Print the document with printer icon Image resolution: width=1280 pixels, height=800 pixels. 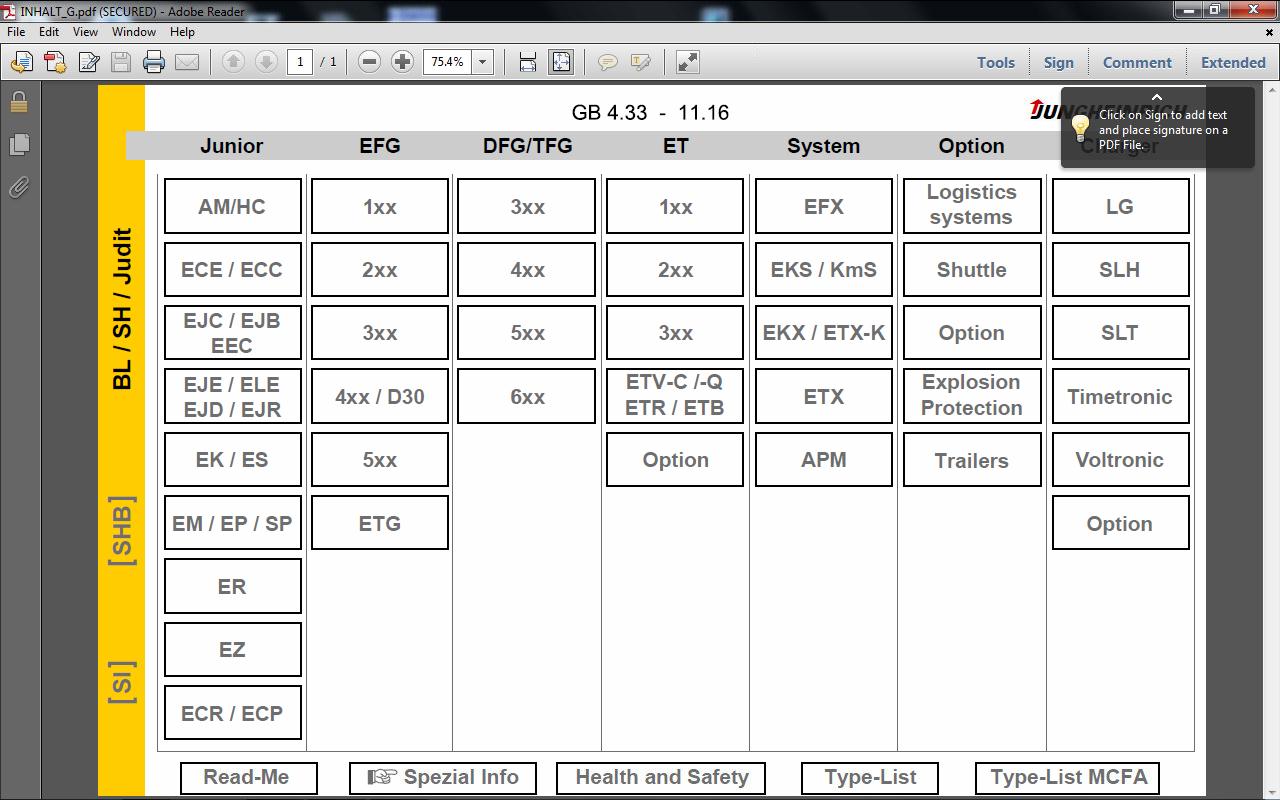(x=154, y=62)
